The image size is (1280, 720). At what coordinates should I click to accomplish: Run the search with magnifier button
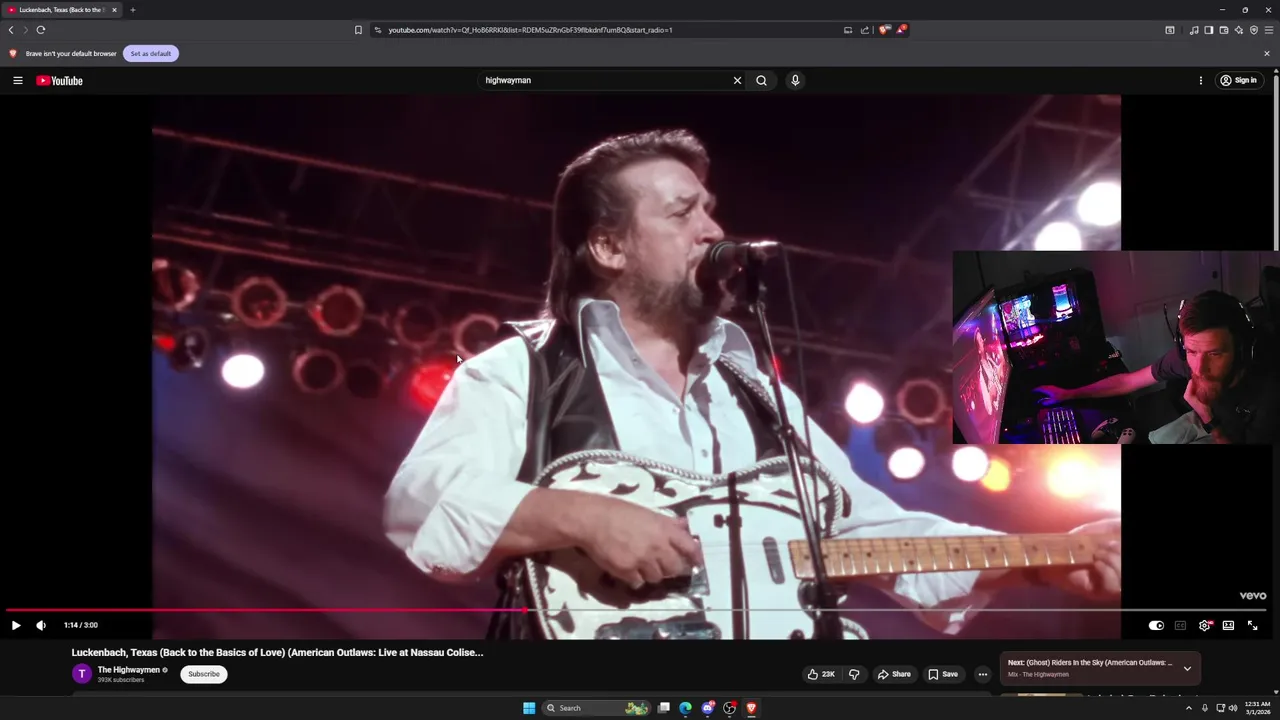pyautogui.click(x=761, y=80)
